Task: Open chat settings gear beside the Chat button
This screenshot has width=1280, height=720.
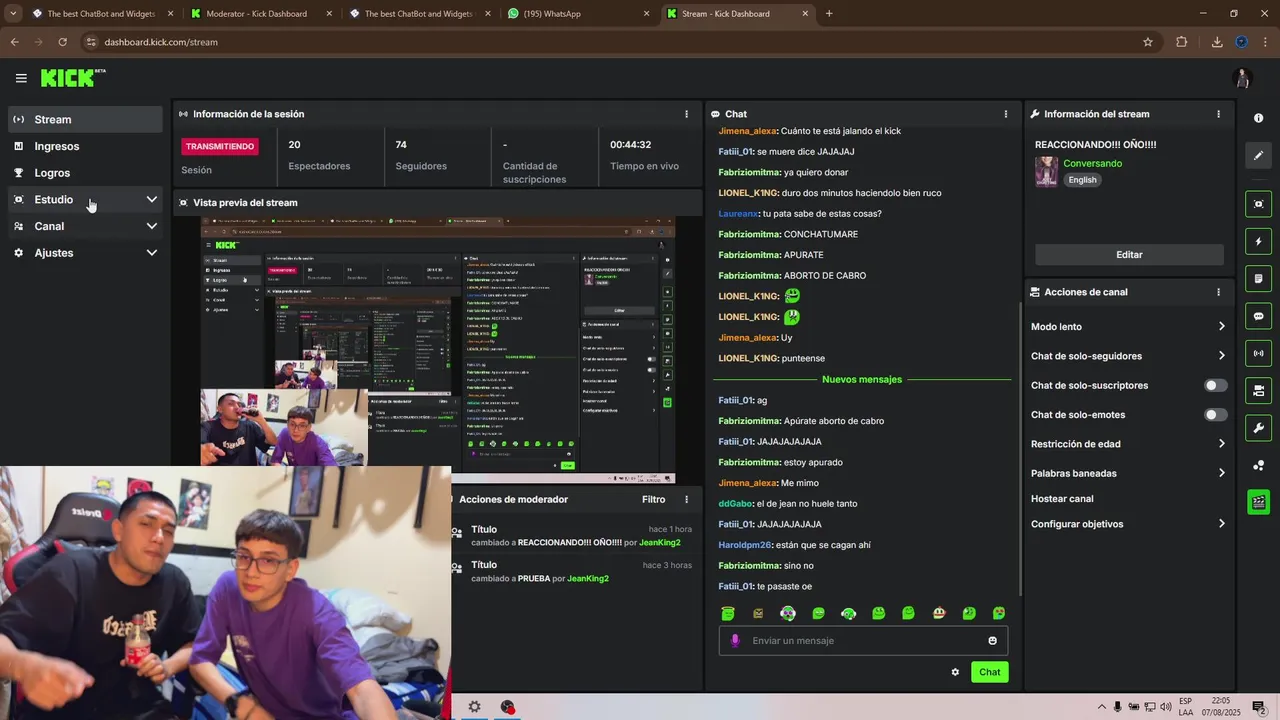Action: pos(955,672)
